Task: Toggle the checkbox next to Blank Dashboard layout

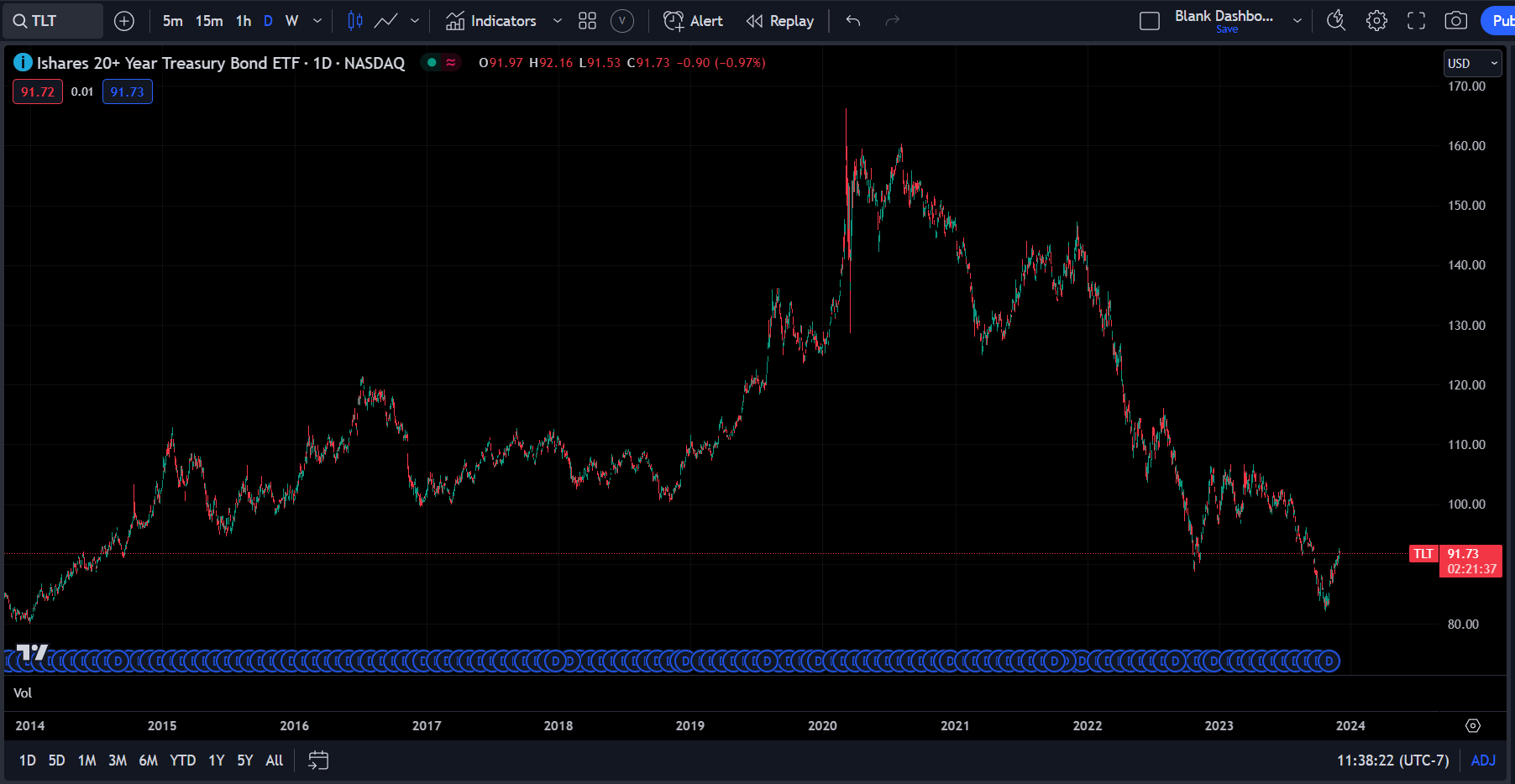Action: coord(1150,21)
